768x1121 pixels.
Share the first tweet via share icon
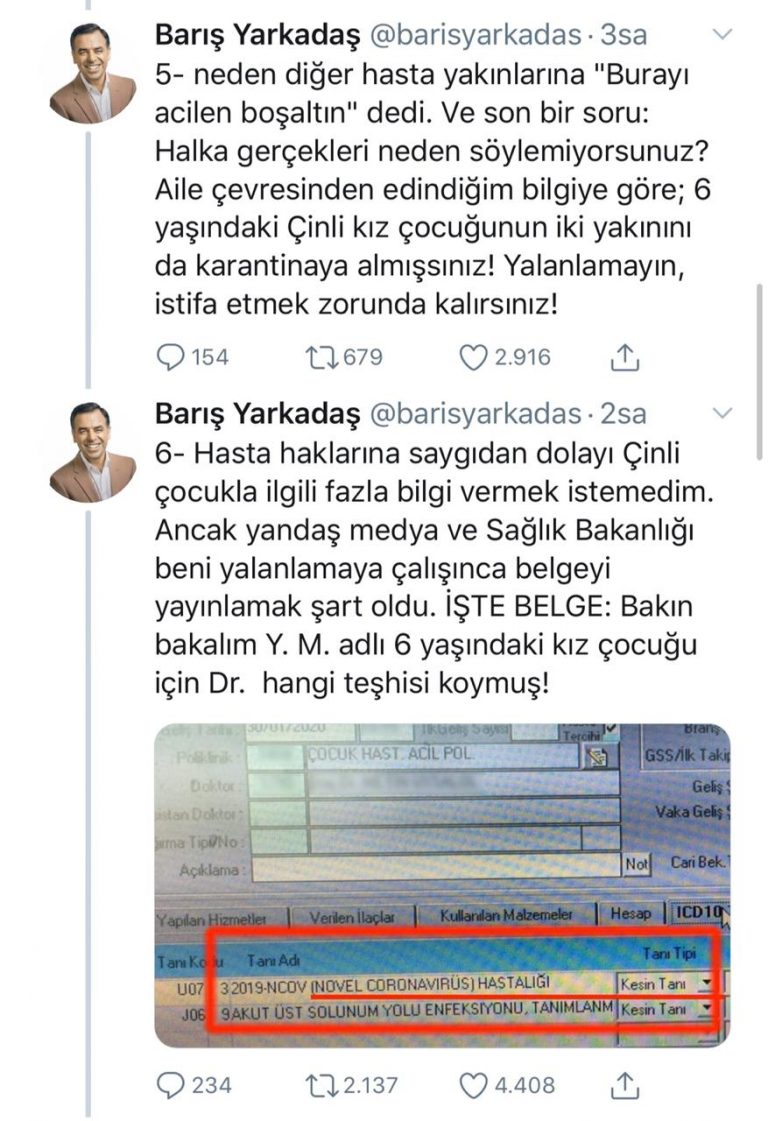pos(624,357)
